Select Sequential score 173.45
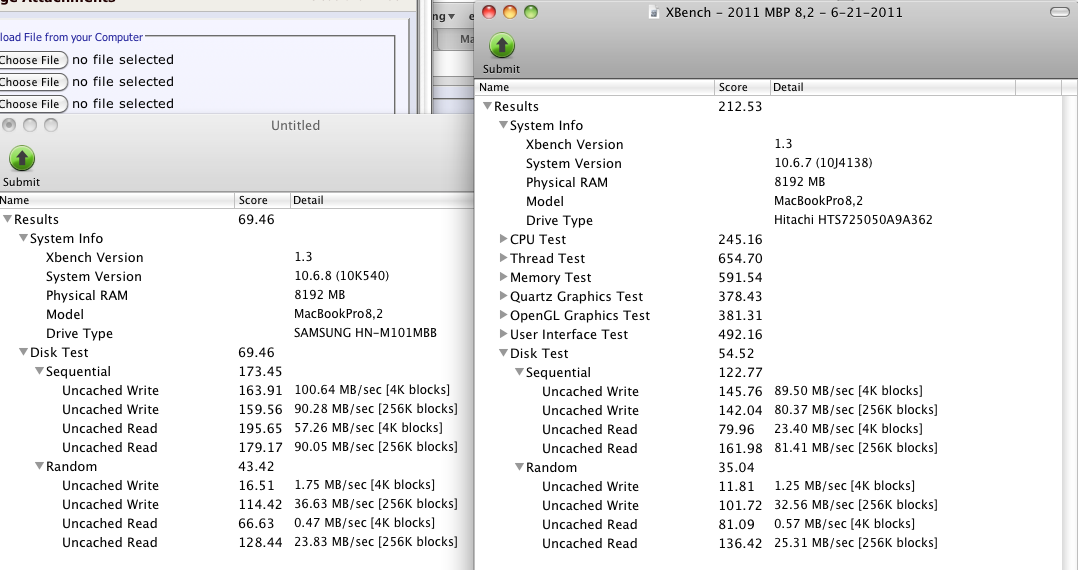Screen dimensions: 1078x570 pyautogui.click(x=261, y=371)
